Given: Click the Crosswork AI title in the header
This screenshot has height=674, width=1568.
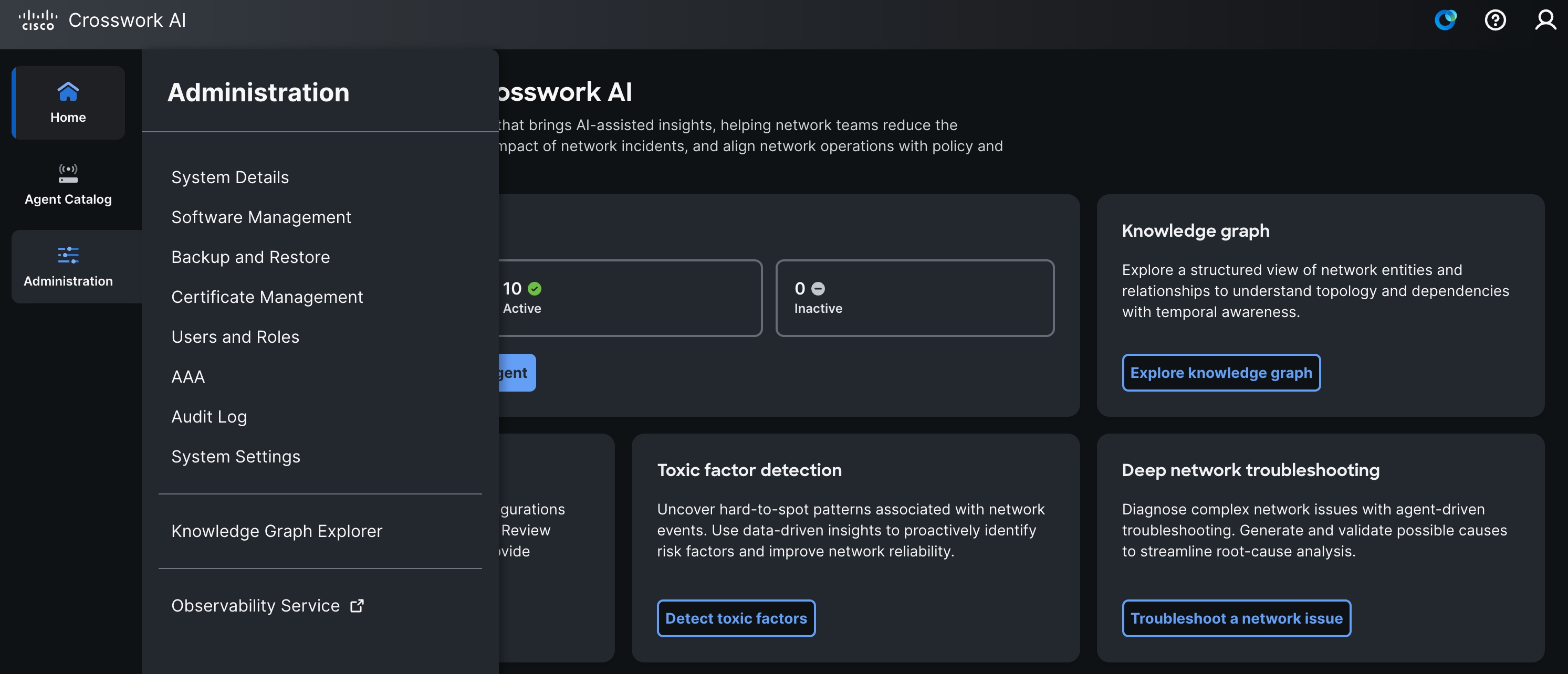Looking at the screenshot, I should (127, 20).
